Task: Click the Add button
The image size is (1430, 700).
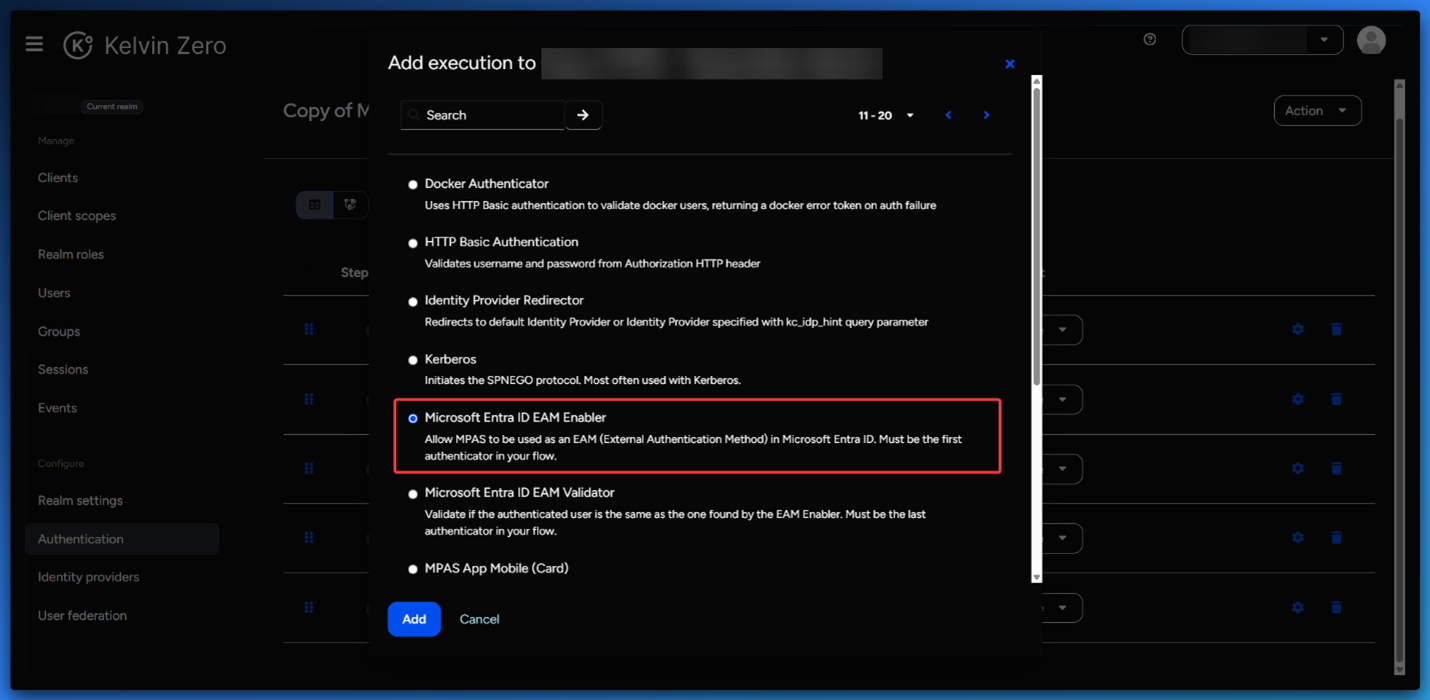Action: (x=414, y=619)
